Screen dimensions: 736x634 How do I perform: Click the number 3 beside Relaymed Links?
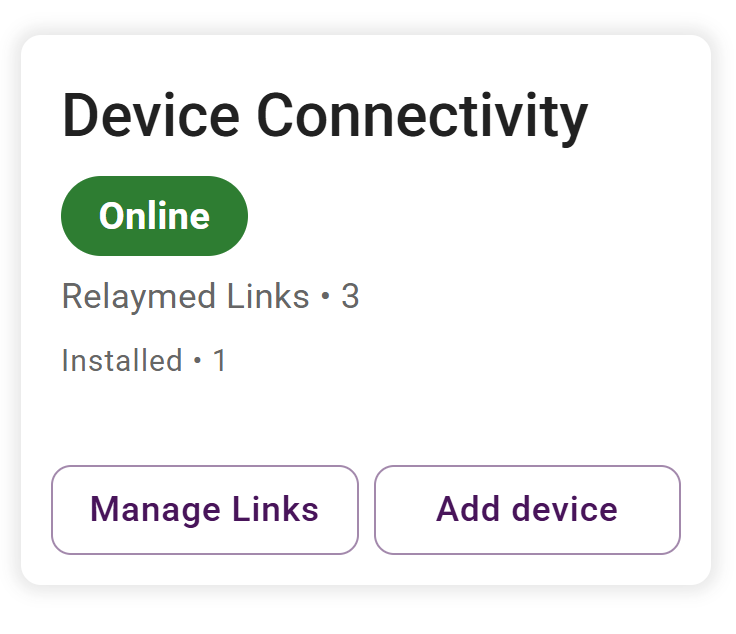(350, 297)
